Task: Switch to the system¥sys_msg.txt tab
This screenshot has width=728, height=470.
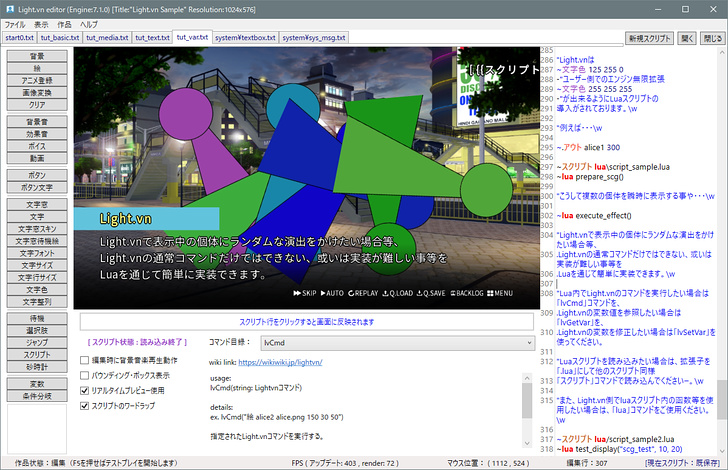Action: coord(314,38)
